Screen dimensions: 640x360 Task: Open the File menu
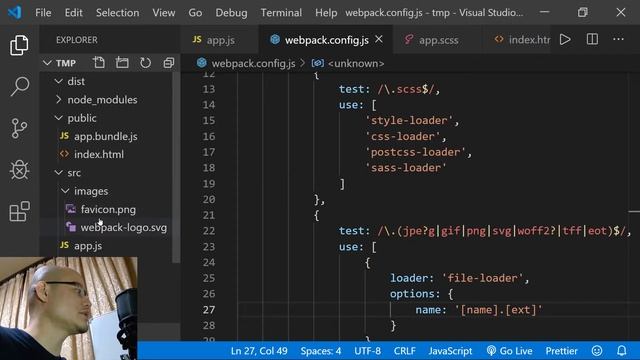pyautogui.click(x=43, y=13)
